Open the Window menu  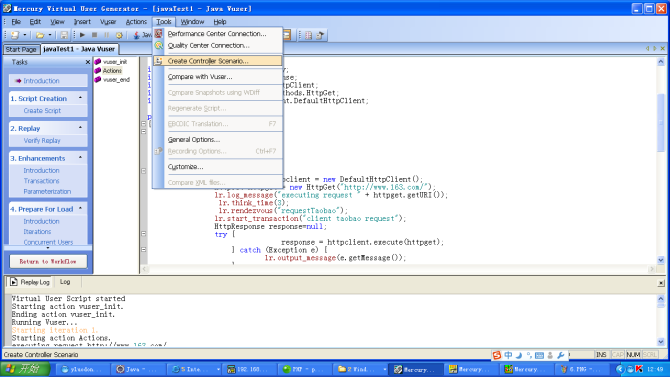pyautogui.click(x=192, y=22)
